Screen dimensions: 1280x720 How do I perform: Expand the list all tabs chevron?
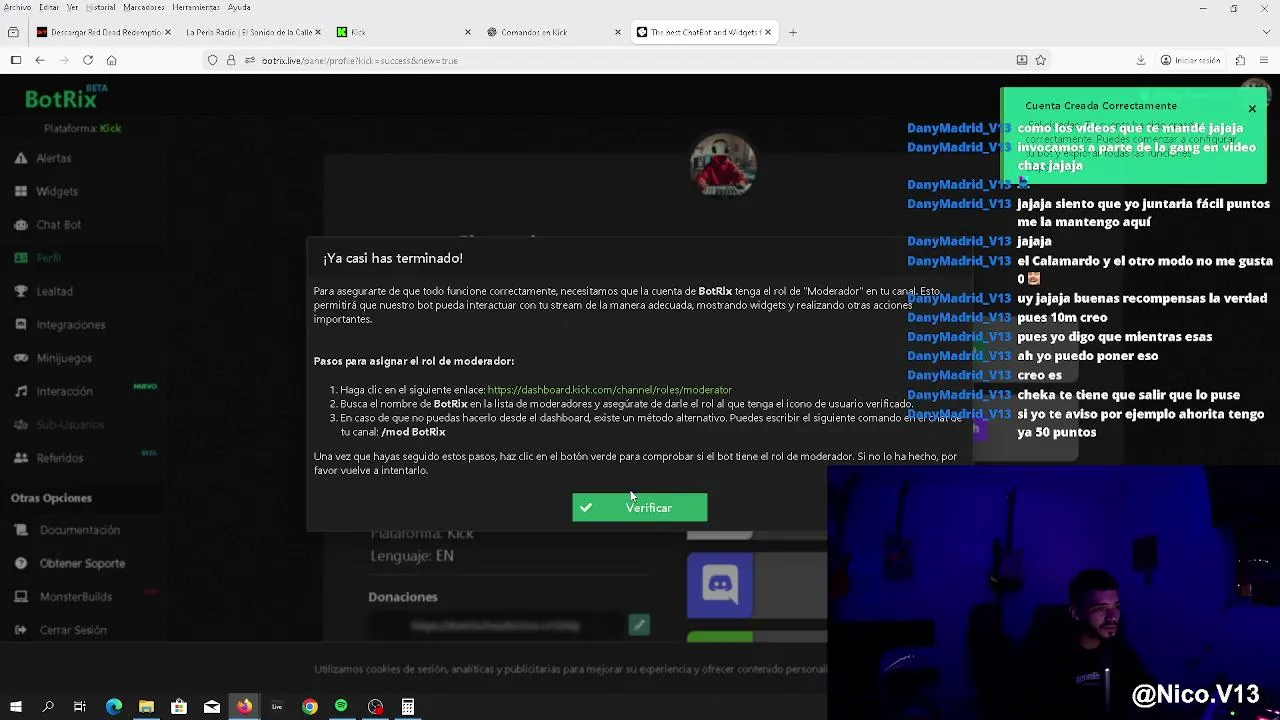click(x=1265, y=32)
